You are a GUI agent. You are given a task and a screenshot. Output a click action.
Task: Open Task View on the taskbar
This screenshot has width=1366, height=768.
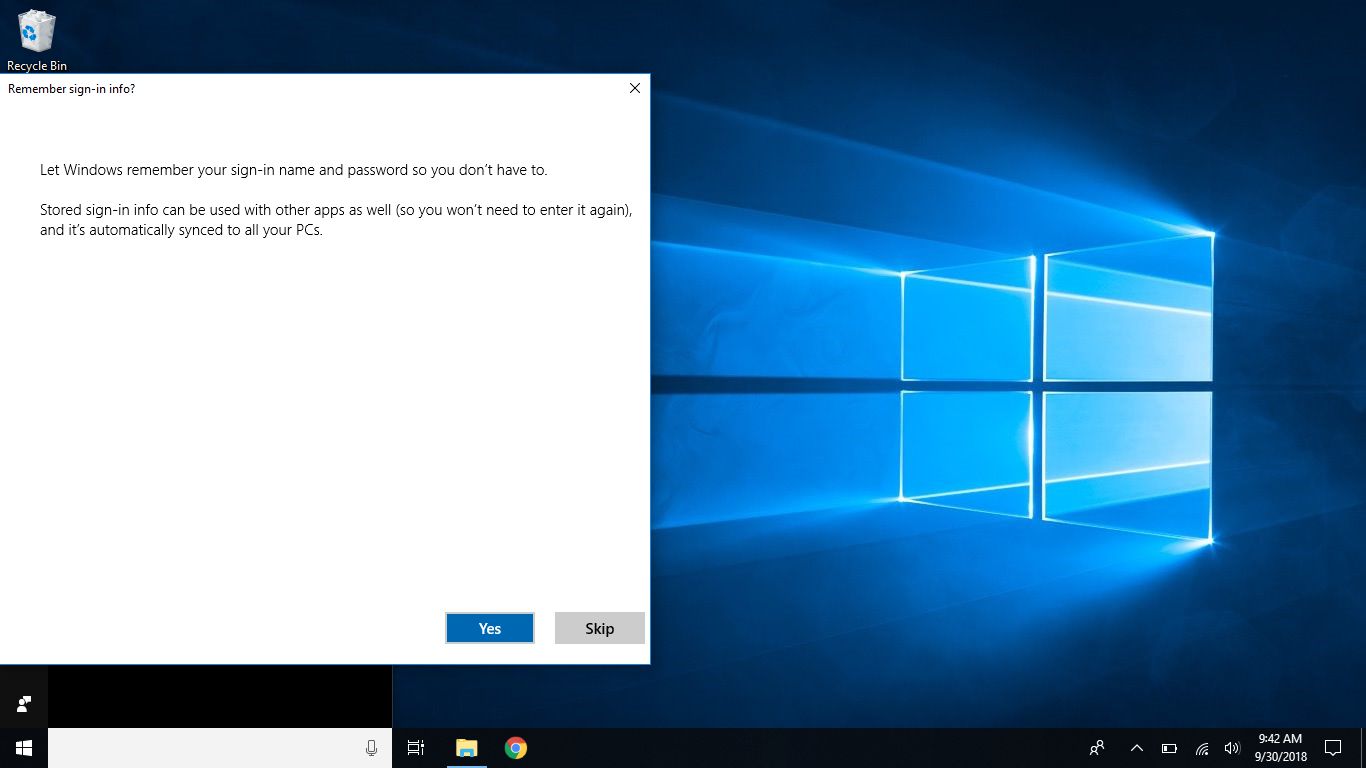pyautogui.click(x=416, y=748)
